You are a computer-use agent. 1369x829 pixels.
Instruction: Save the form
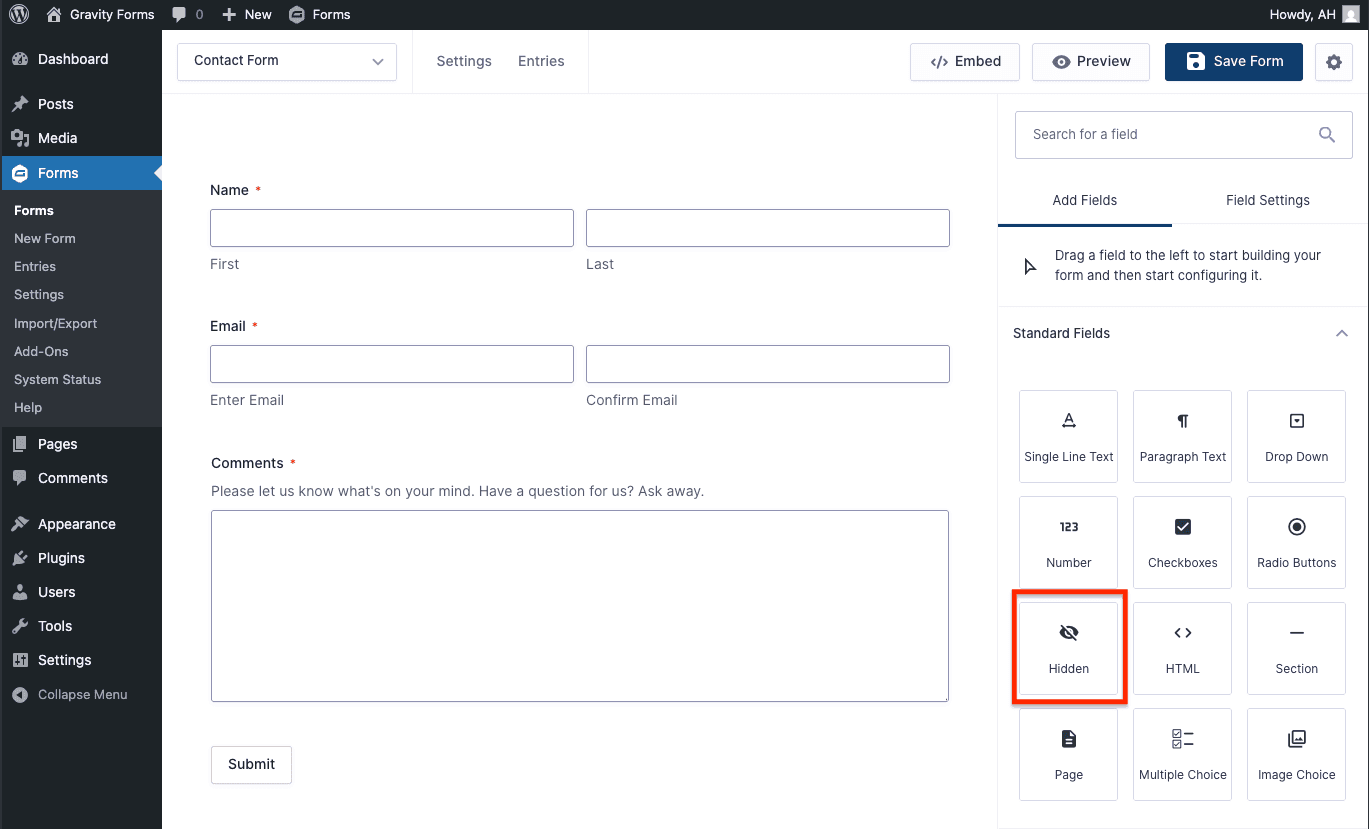click(x=1233, y=61)
